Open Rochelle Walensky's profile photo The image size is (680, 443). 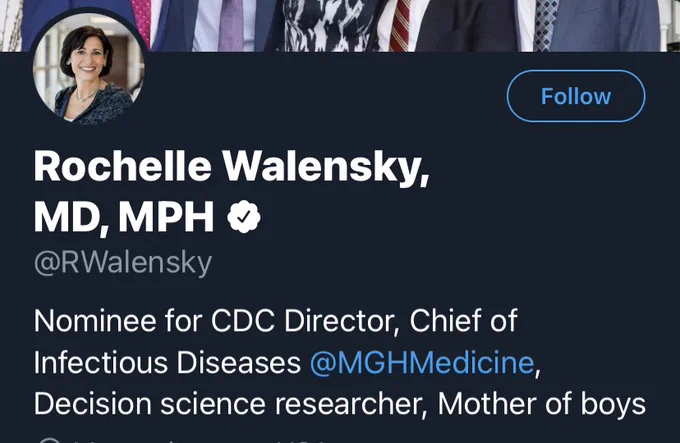pos(88,69)
